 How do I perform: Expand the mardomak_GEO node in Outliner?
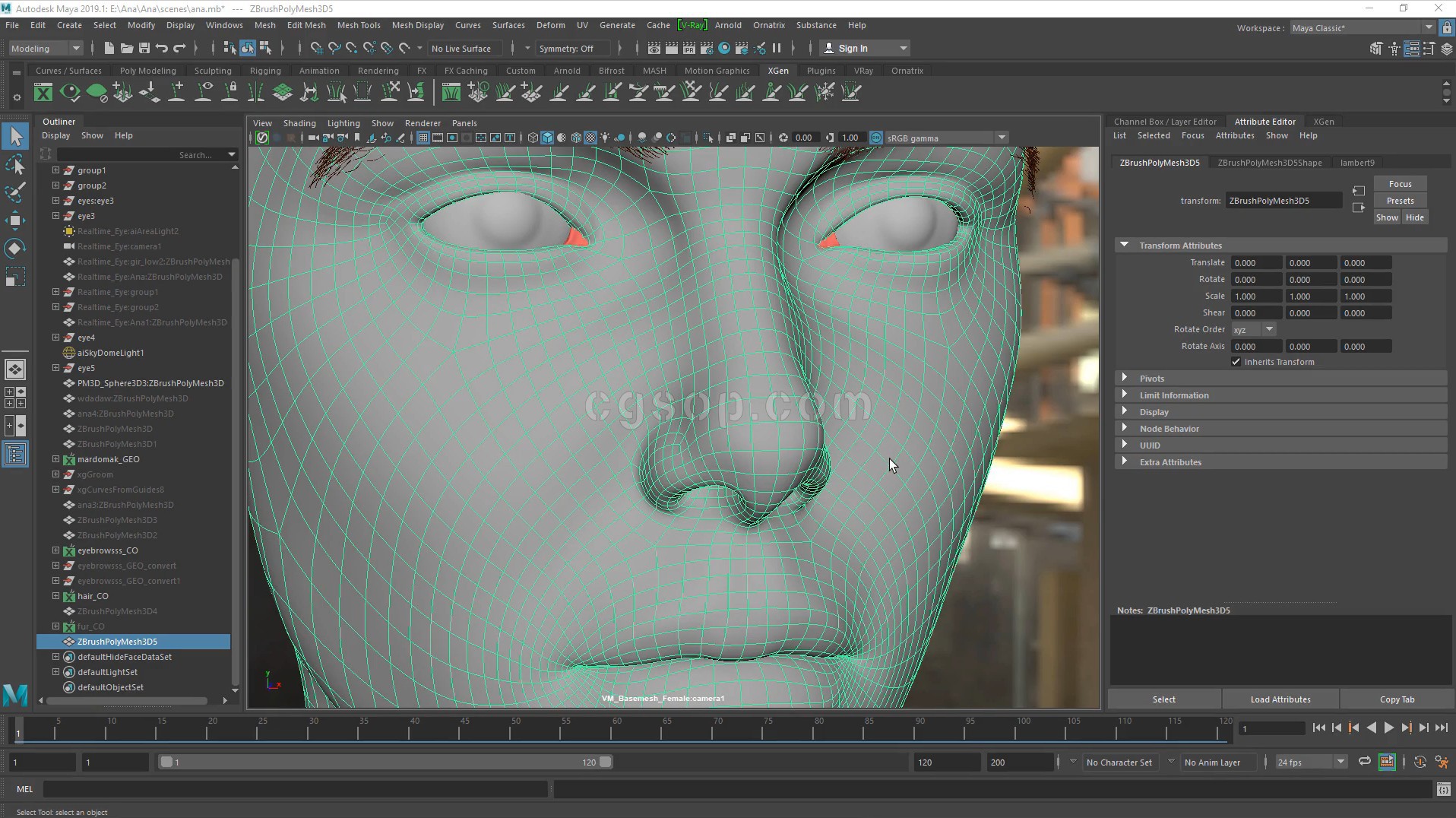point(55,459)
